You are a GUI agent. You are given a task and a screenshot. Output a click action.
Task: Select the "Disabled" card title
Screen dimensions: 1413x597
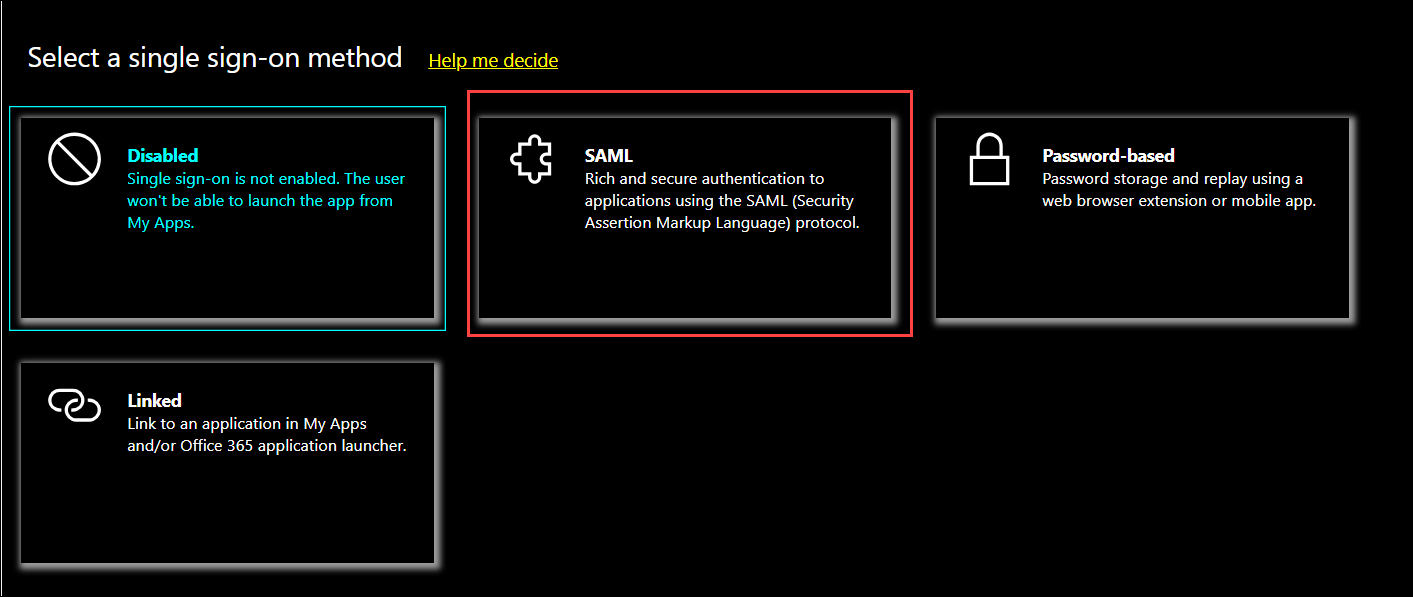coord(162,156)
